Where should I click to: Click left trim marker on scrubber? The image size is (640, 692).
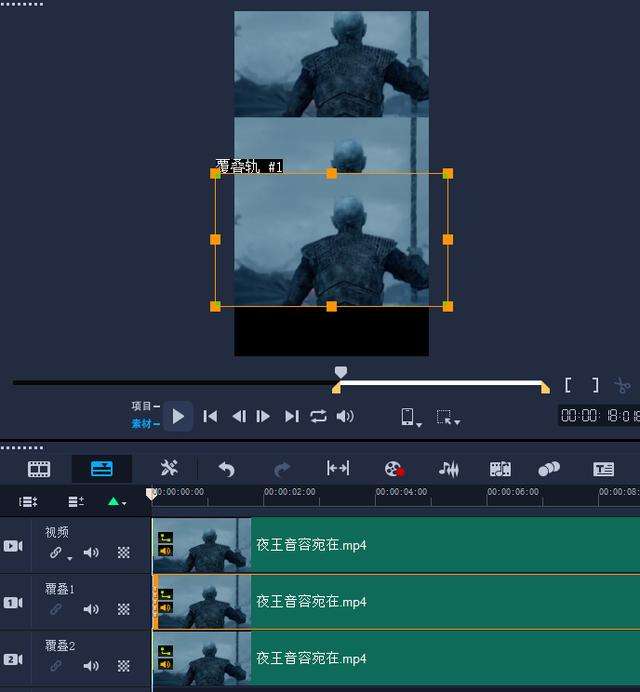coord(336,388)
